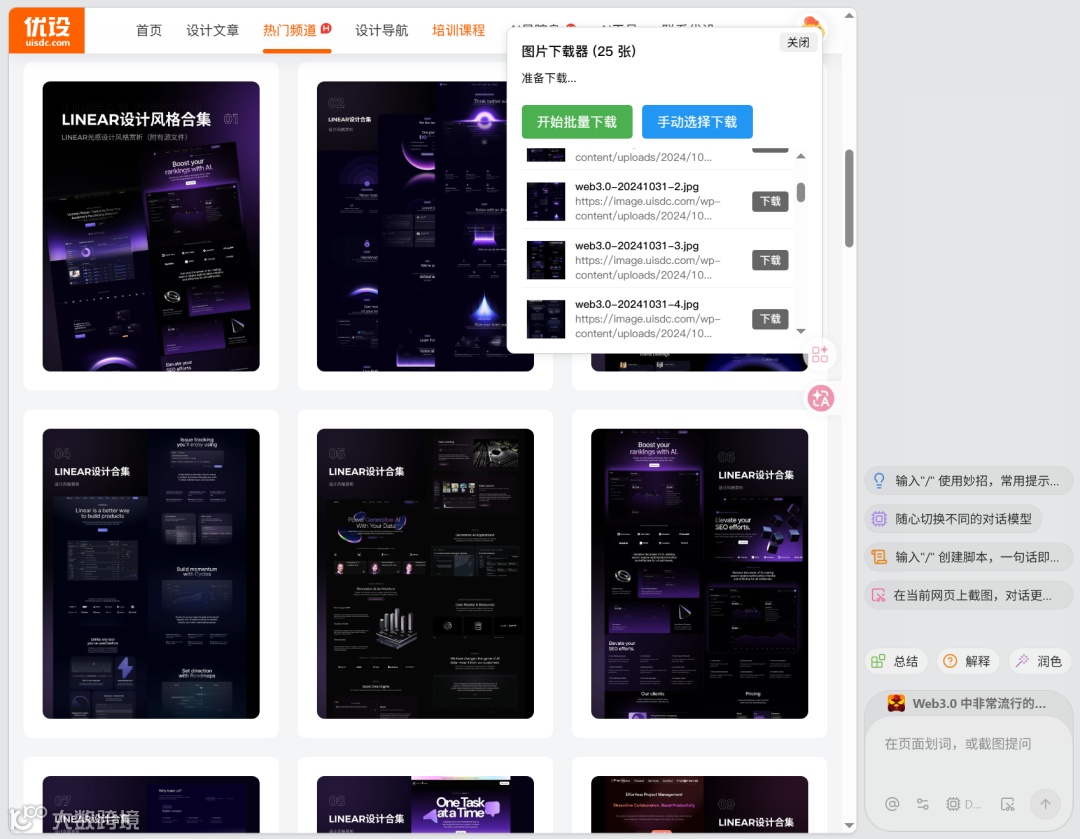Click the page scroll-up arrow at top

(x=849, y=15)
